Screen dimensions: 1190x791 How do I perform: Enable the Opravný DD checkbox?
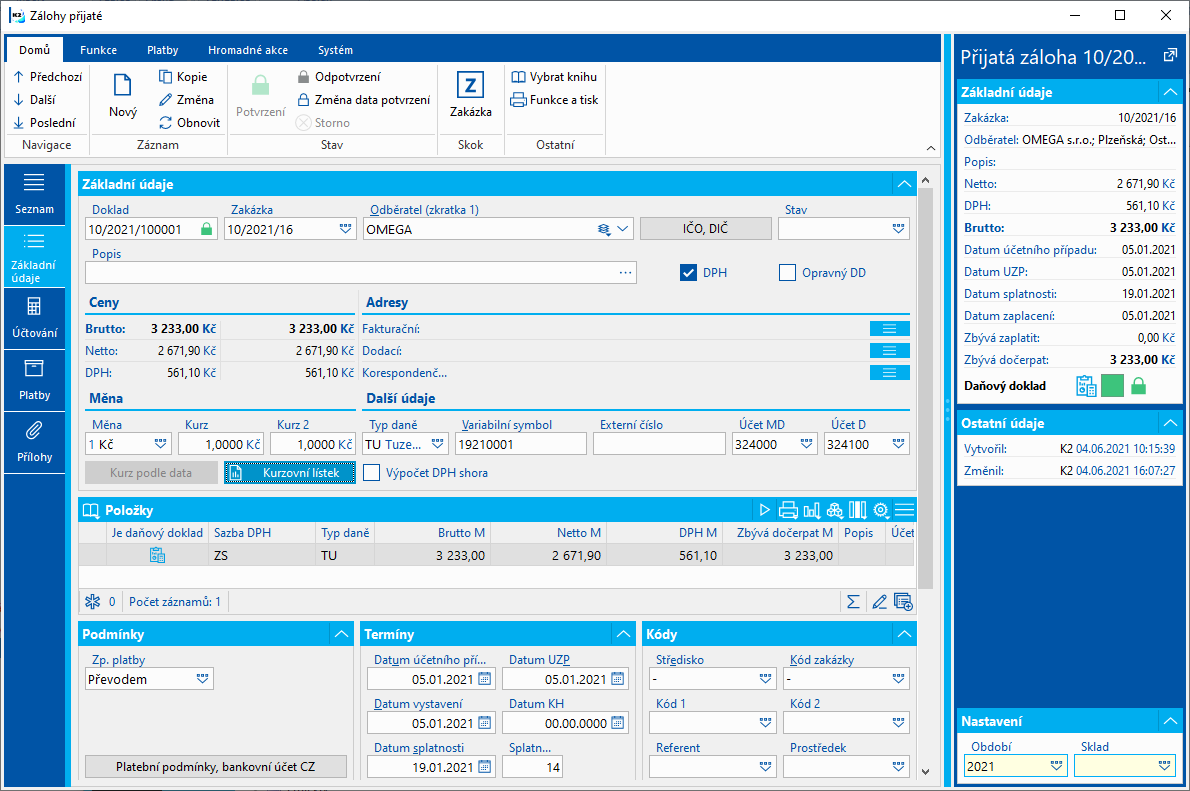pos(787,273)
